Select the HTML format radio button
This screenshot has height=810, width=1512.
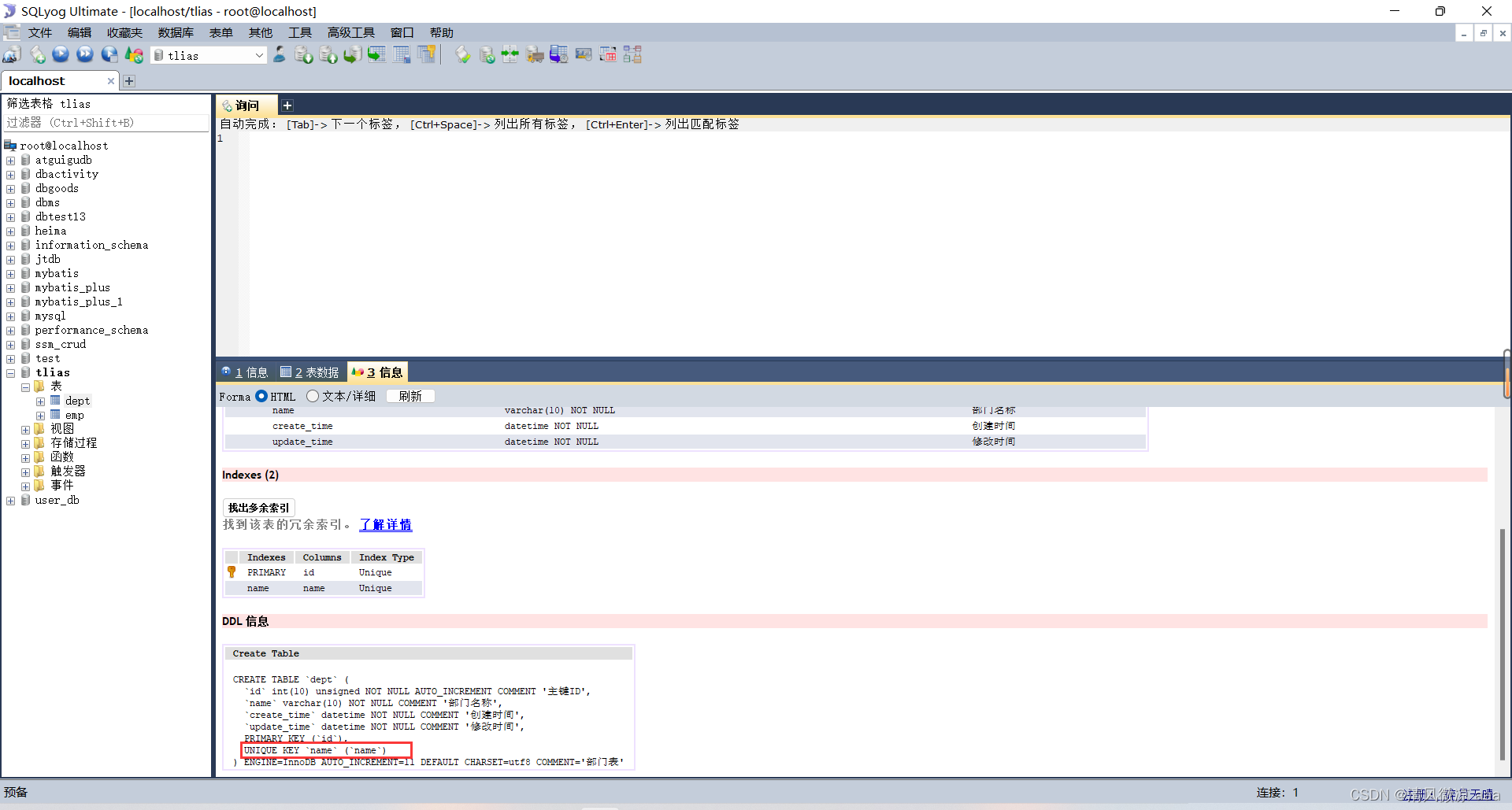click(261, 396)
